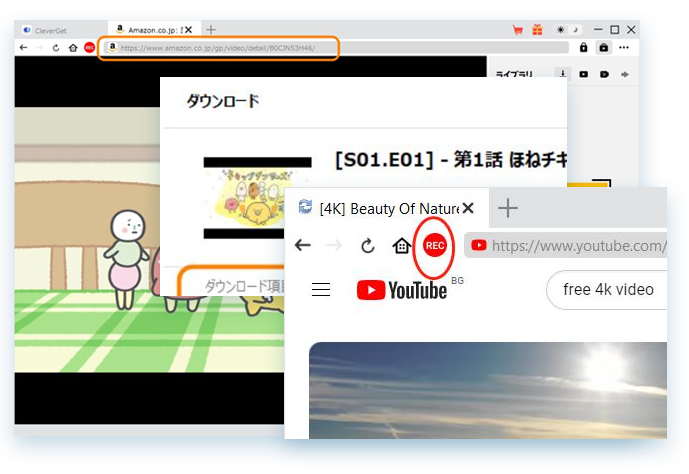The height and width of the screenshot is (474, 689).
Task: Click the padlock icon beside address bar
Action: tap(583, 47)
